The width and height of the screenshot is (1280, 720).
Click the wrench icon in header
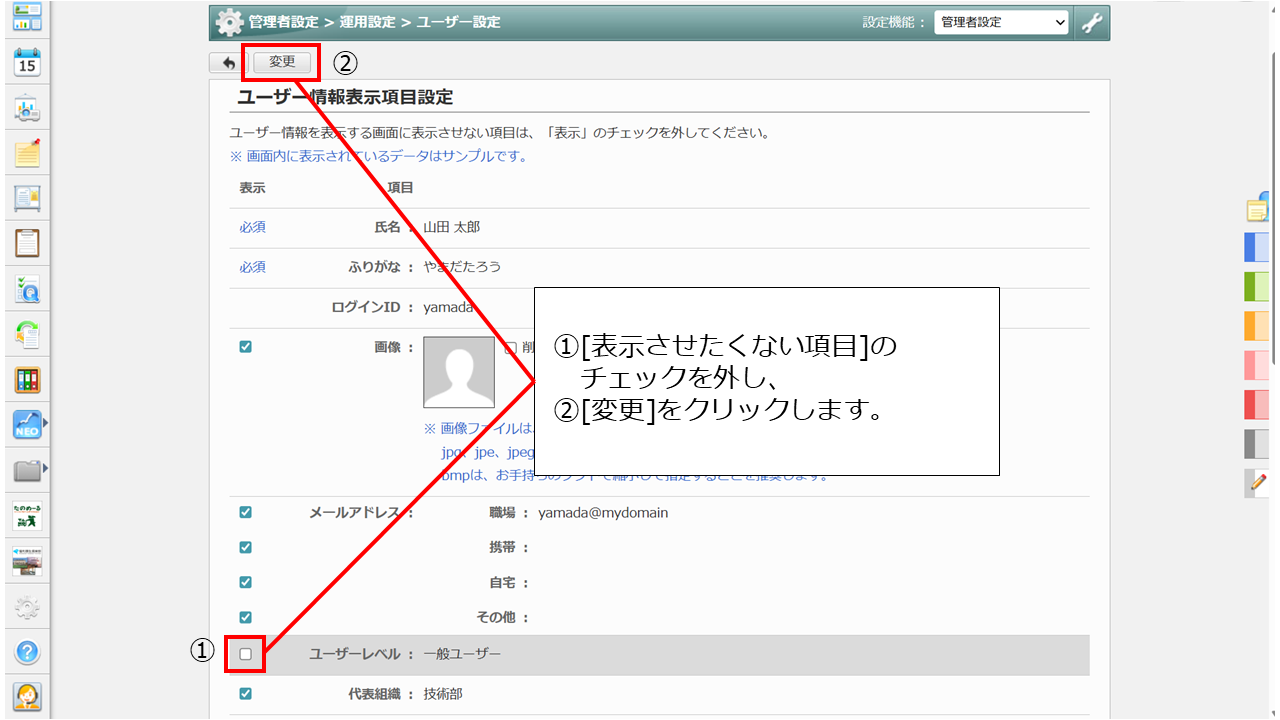pos(1092,22)
